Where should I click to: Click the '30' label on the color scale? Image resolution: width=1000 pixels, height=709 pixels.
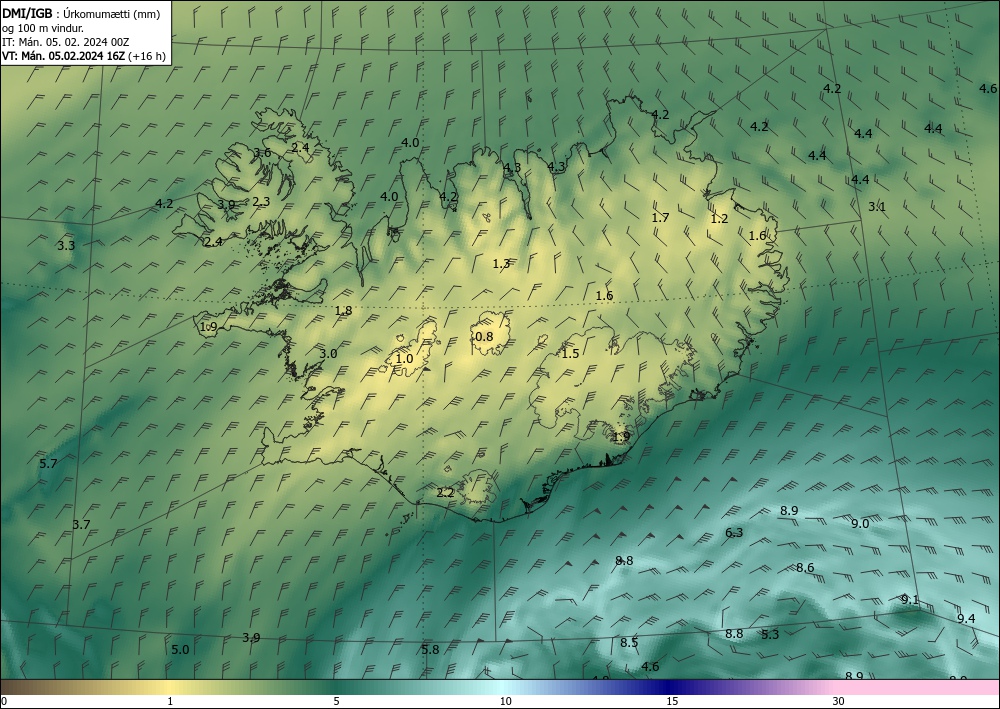(x=839, y=702)
